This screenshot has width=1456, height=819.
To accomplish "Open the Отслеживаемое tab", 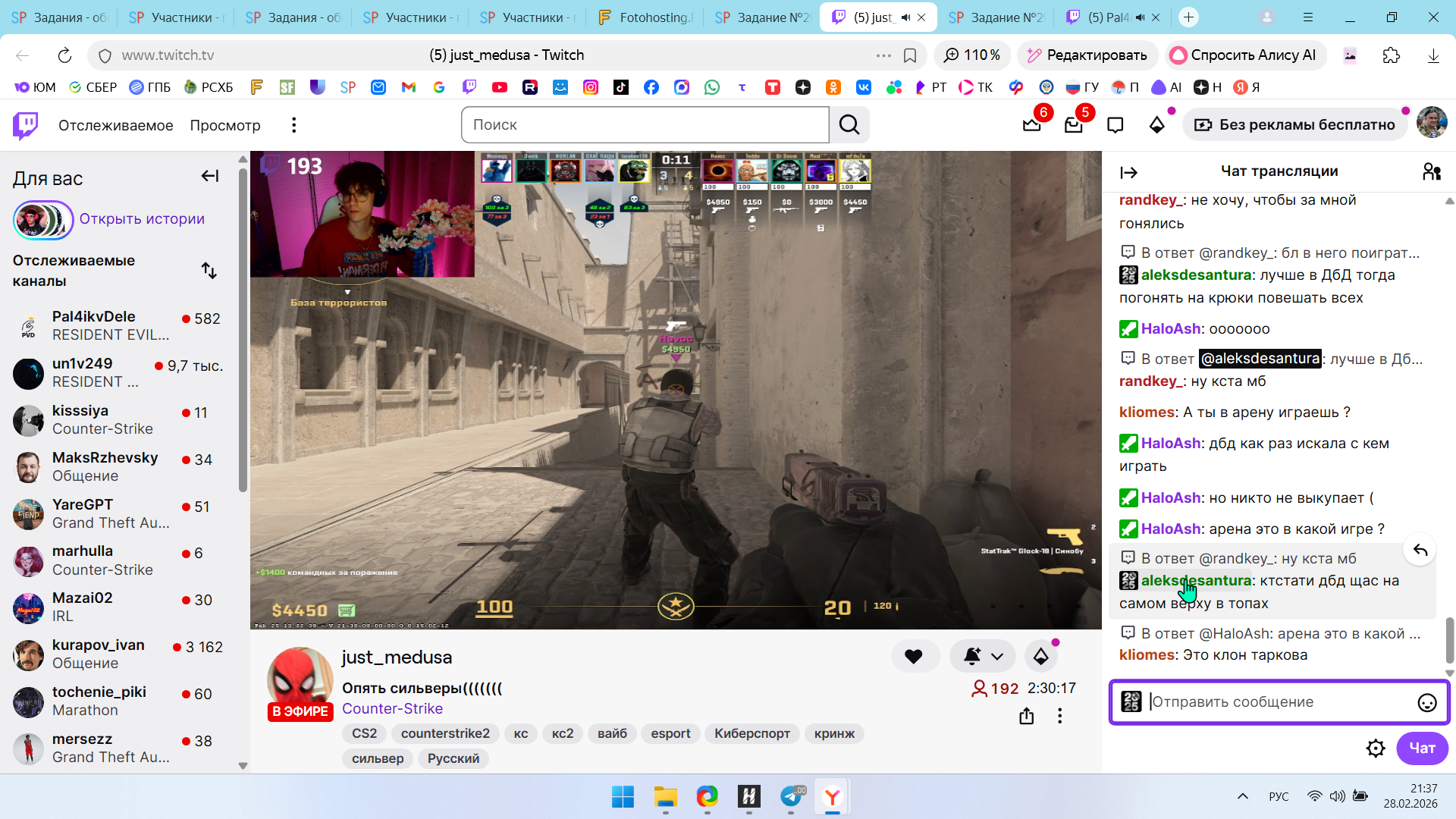I will [x=115, y=125].
